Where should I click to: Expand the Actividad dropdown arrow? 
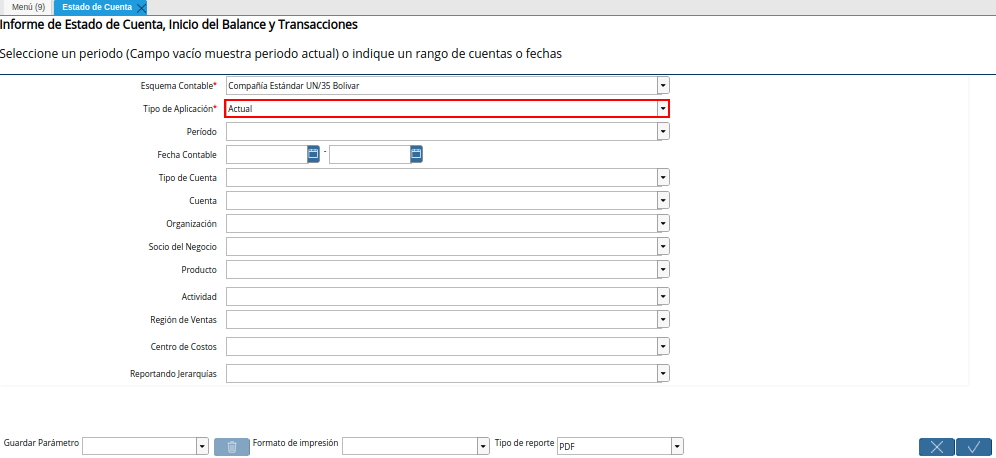[663, 297]
